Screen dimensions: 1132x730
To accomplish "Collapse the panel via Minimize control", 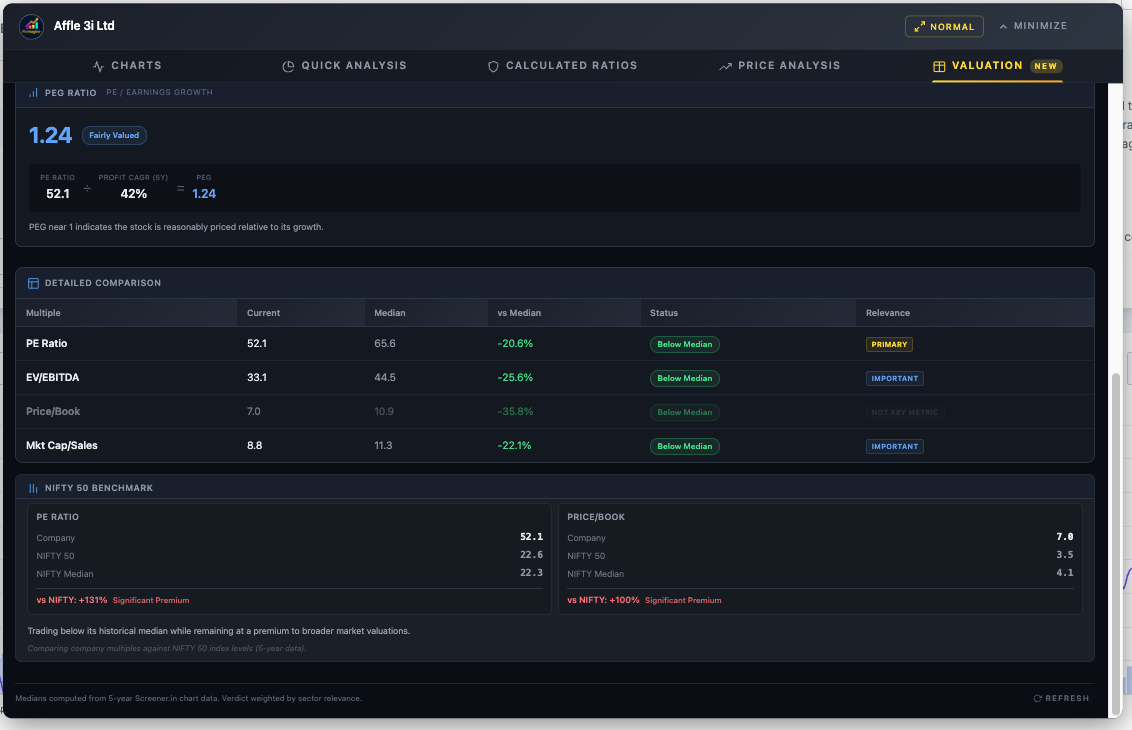I will click(1031, 26).
